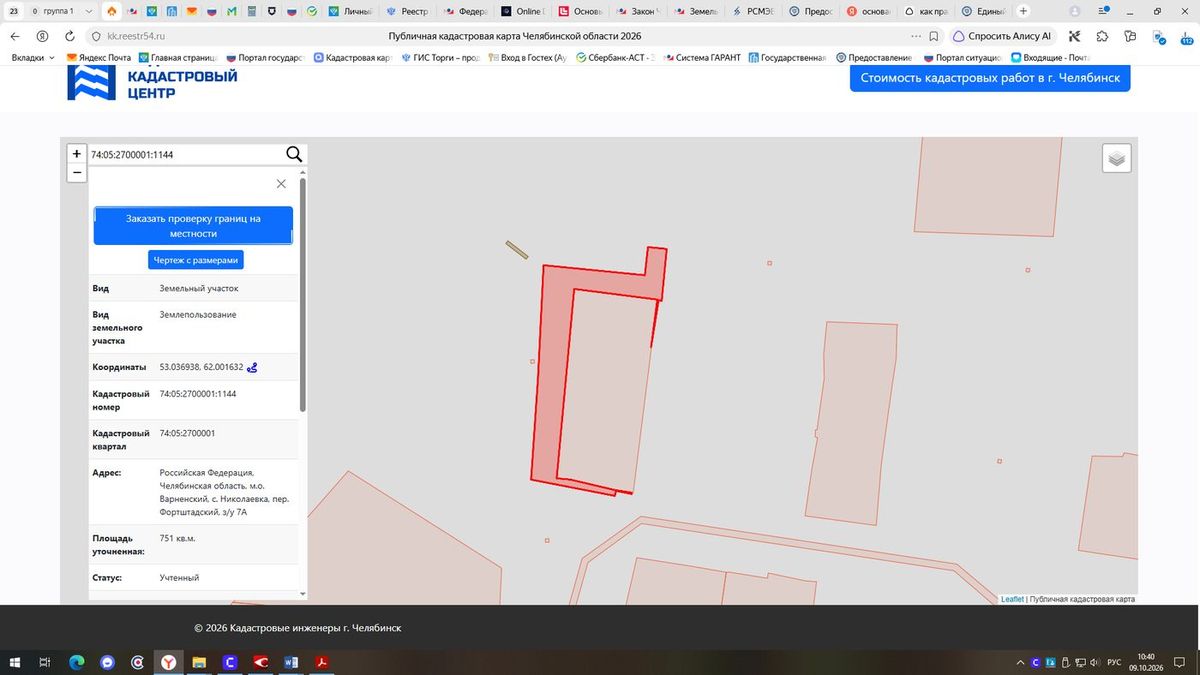The width and height of the screenshot is (1200, 675).
Task: Click the magnifier search icon
Action: pyautogui.click(x=294, y=154)
